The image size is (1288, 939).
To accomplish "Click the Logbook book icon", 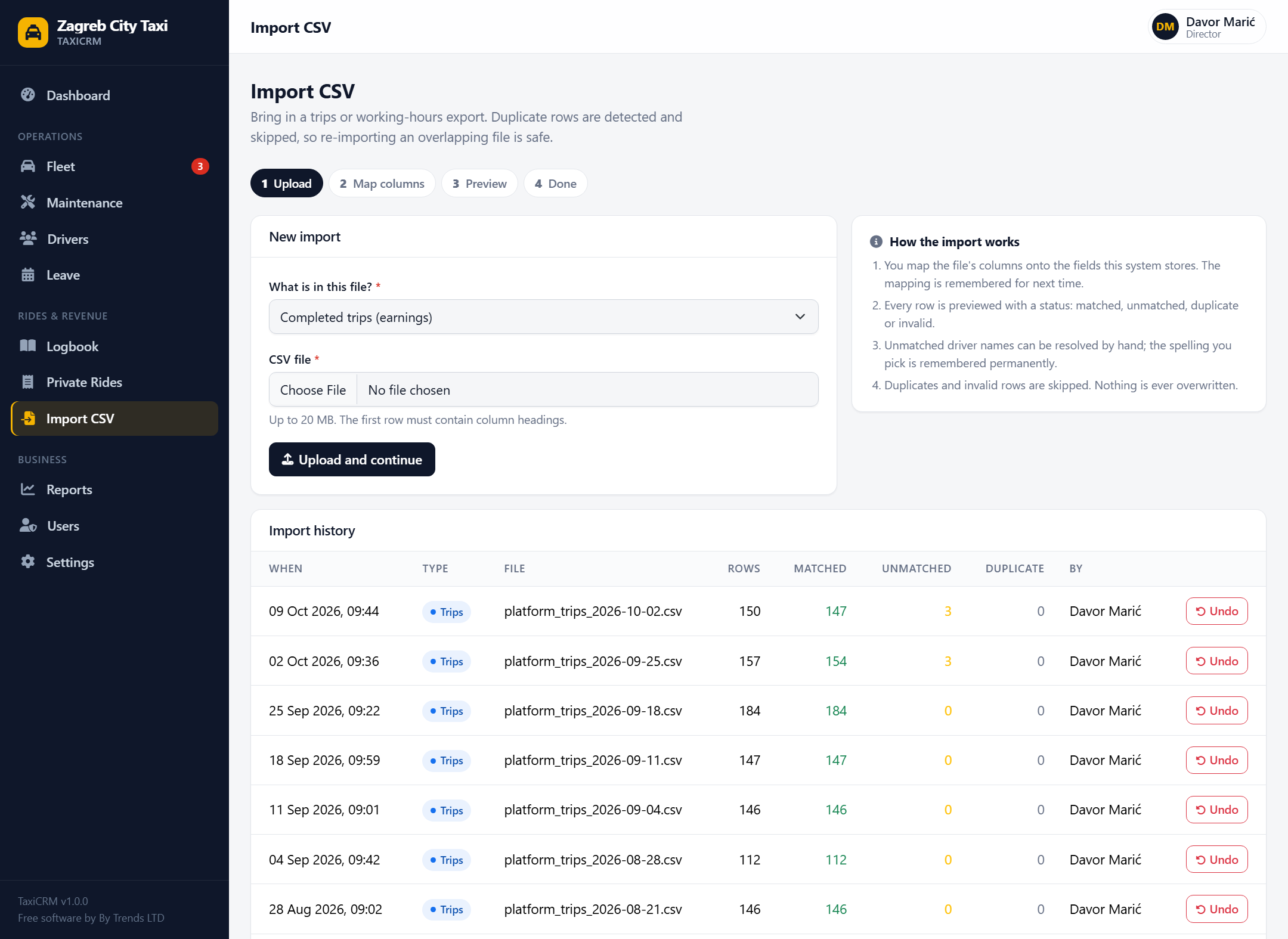I will click(28, 346).
